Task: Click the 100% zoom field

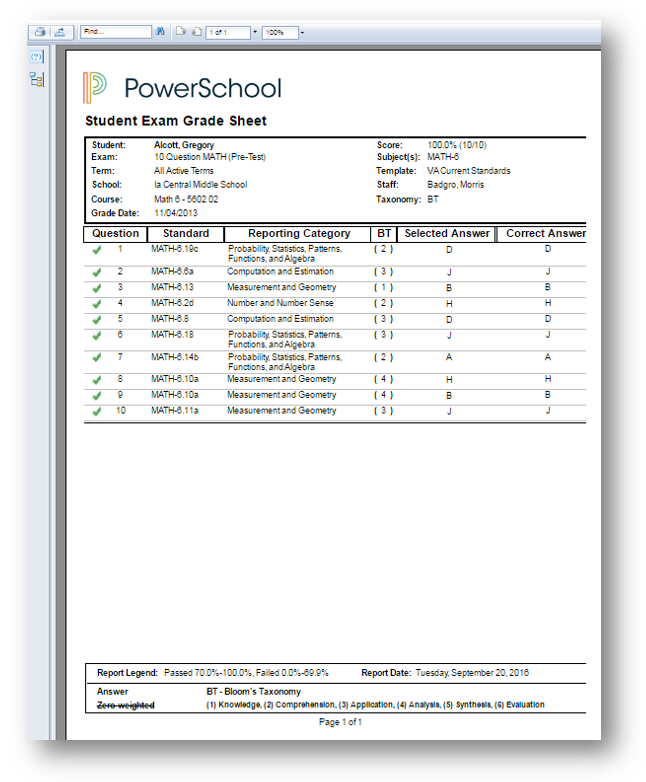Action: click(280, 32)
